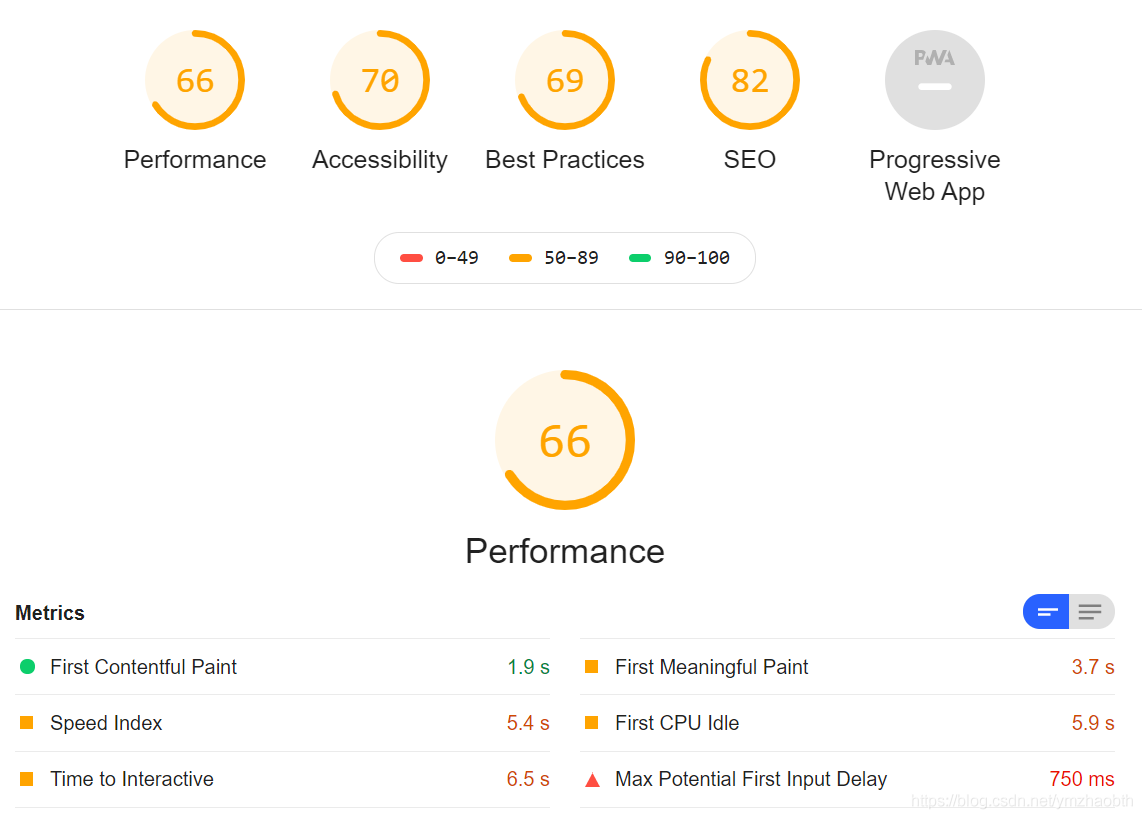Click the Accessibility score gauge showing 70

pyautogui.click(x=379, y=80)
